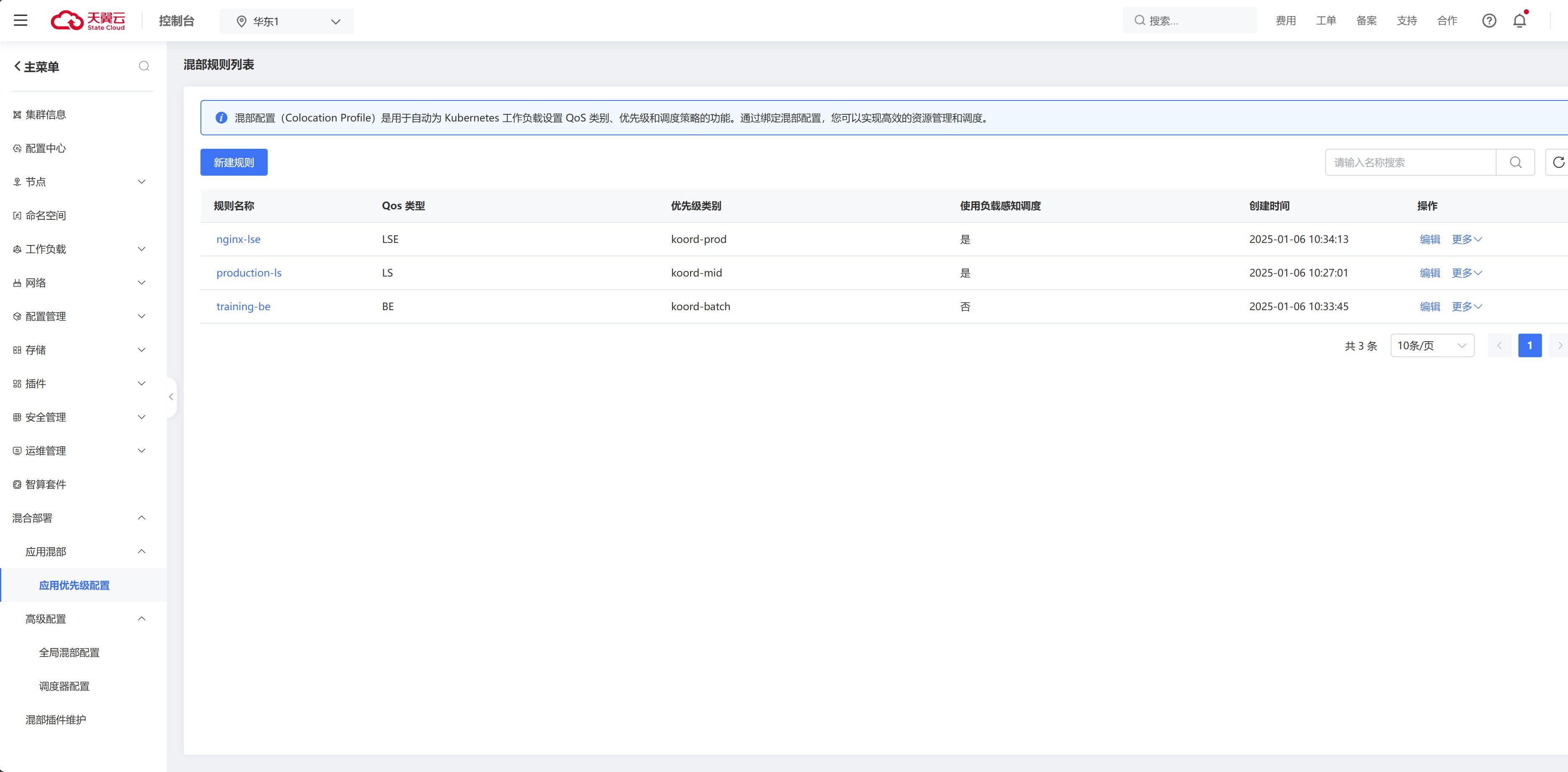Viewport: 1568px width, 772px height.
Task: Click the 命名空间 sidebar icon
Action: click(x=17, y=216)
